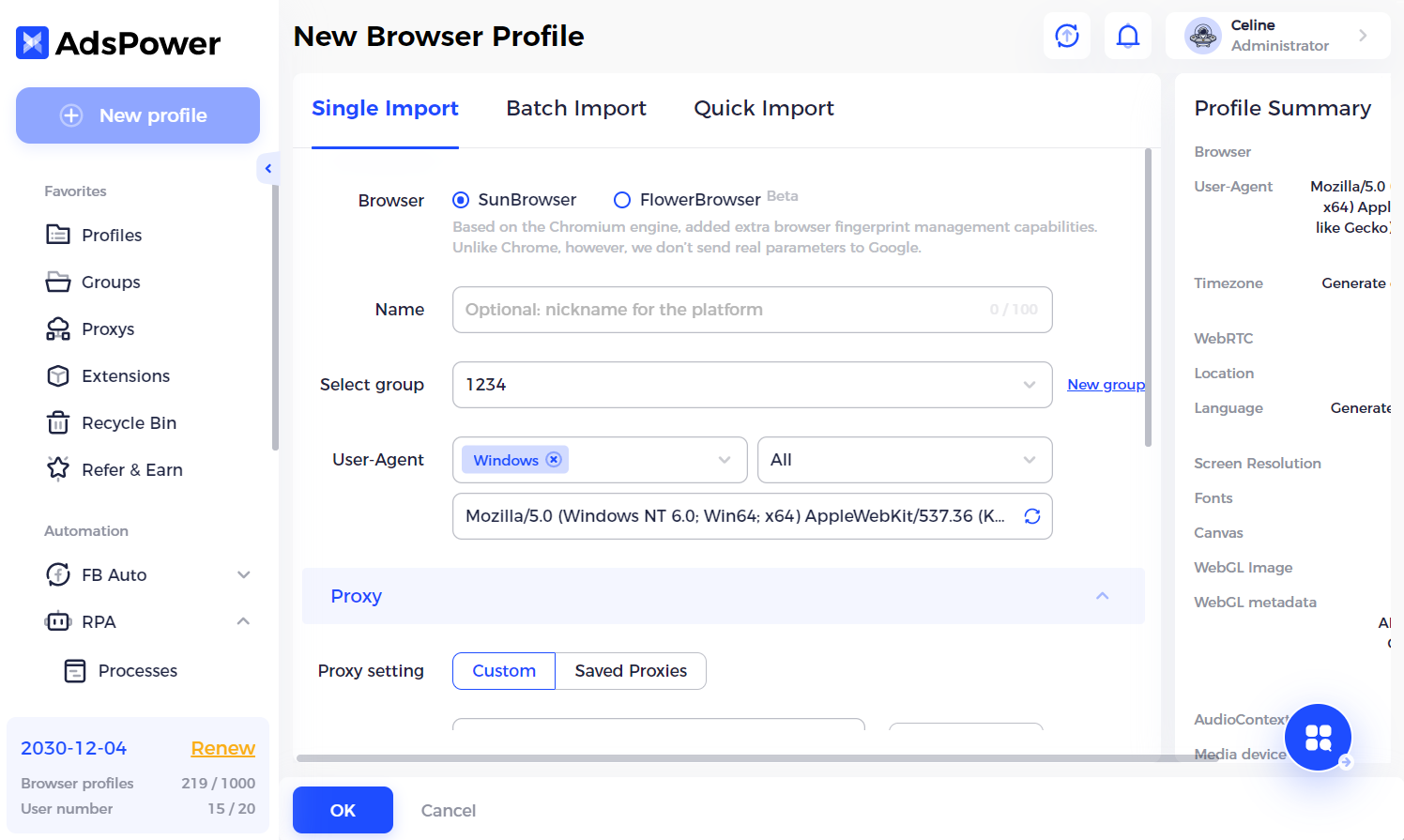Click the Proxy section header
The height and width of the screenshot is (840, 1404).
[724, 596]
